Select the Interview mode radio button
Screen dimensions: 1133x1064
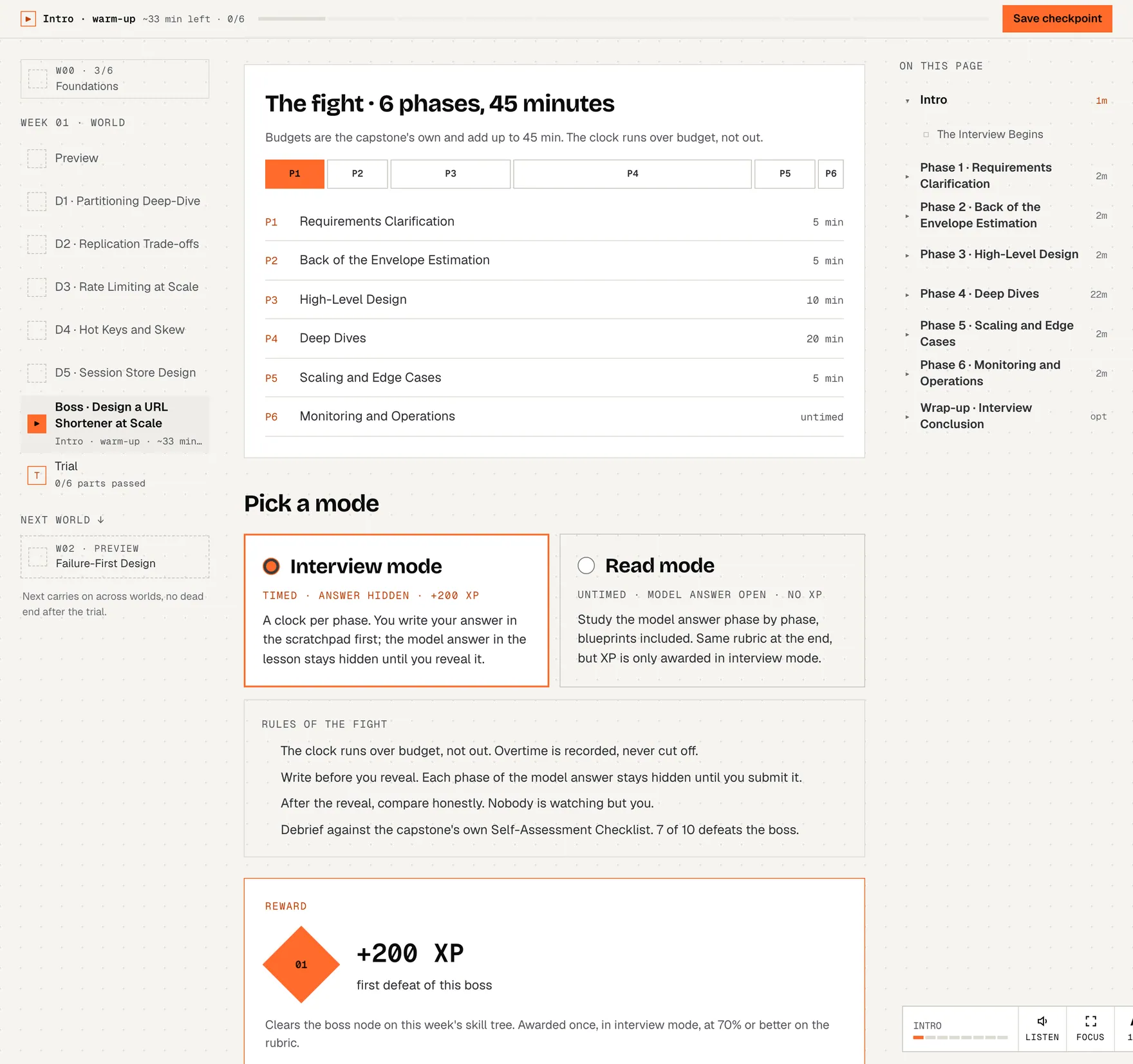[x=271, y=566]
